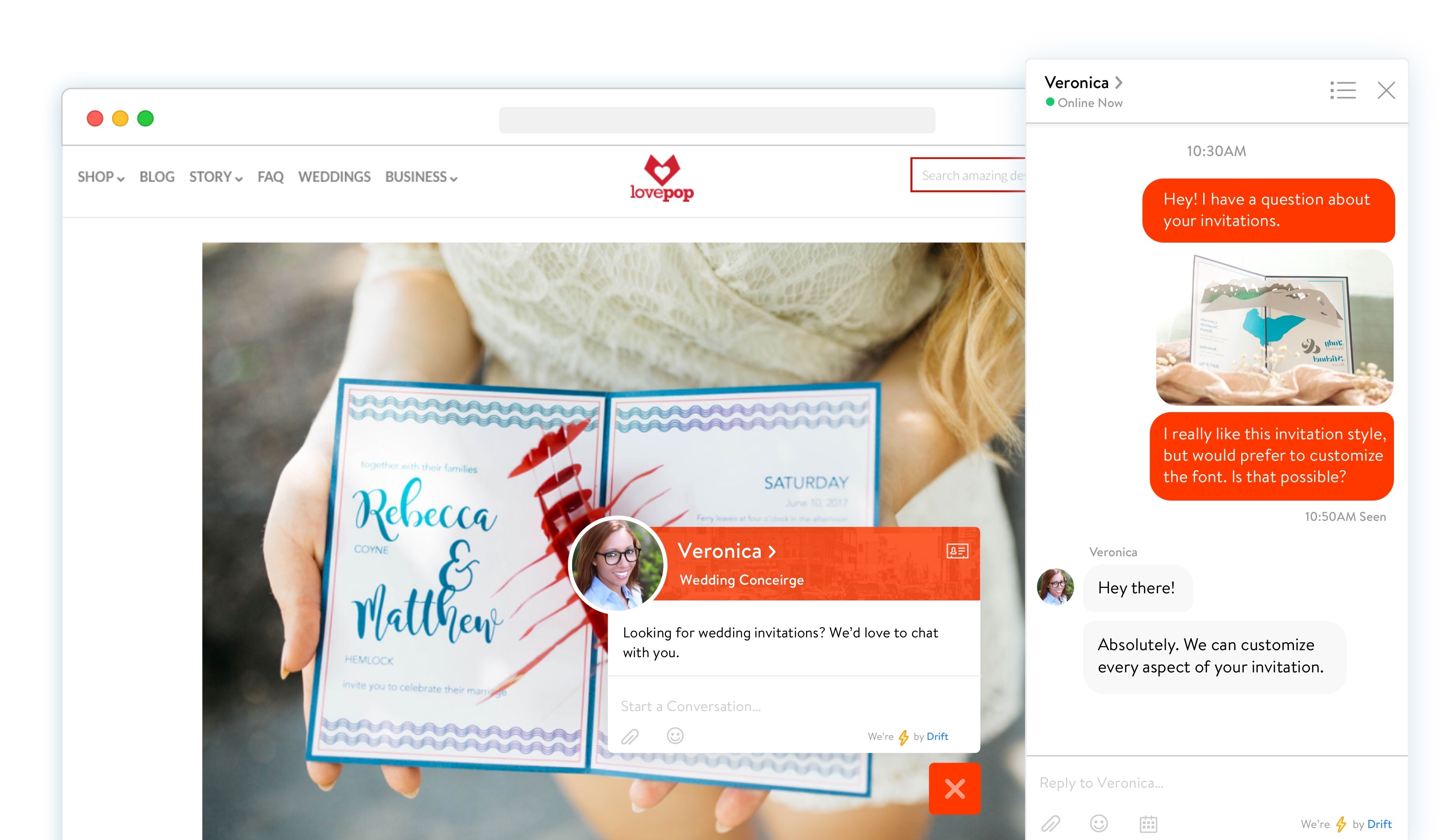Viewport: 1450px width, 840px height.
Task: Open conversation list icon in chat header
Action: (x=1342, y=90)
